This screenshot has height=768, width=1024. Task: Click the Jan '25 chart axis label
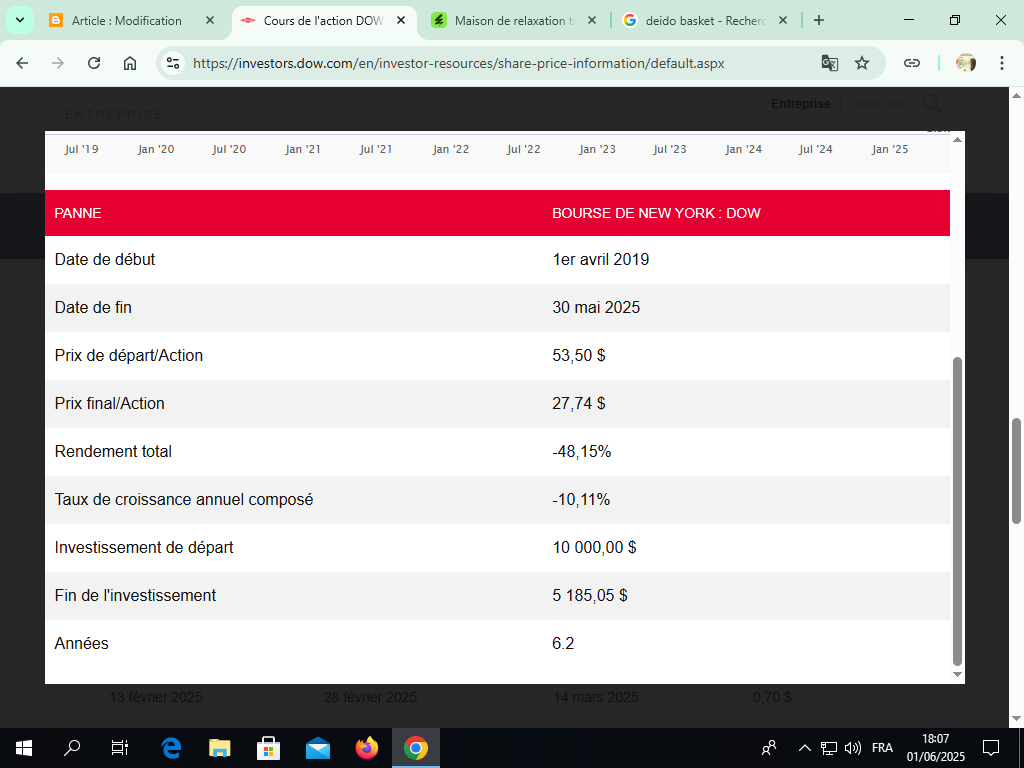889,149
